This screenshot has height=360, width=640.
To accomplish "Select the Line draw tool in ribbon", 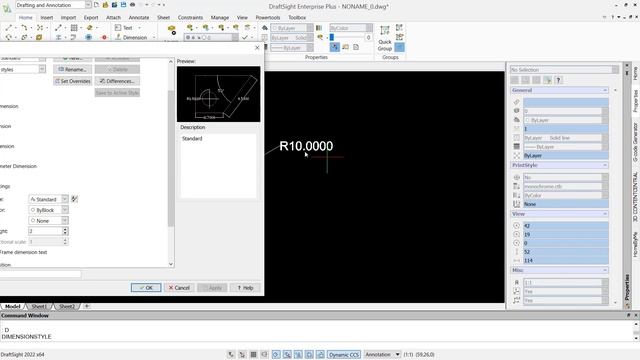I will tap(9, 28).
